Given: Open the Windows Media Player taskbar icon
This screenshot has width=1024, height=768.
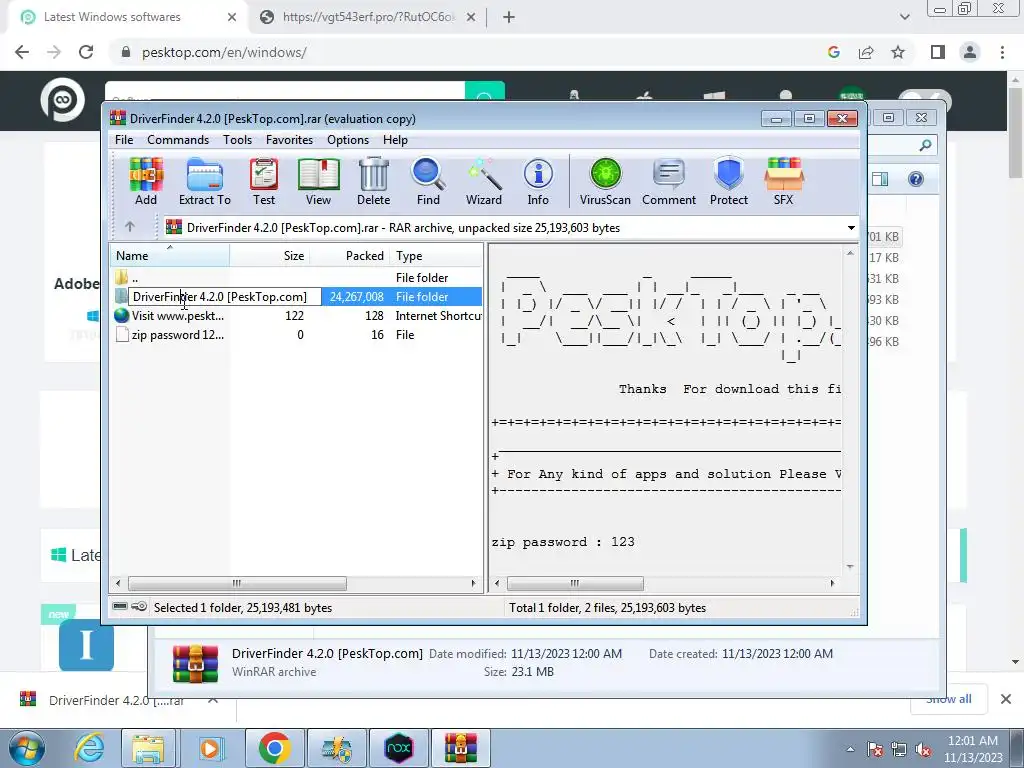Looking at the screenshot, I should pos(210,748).
